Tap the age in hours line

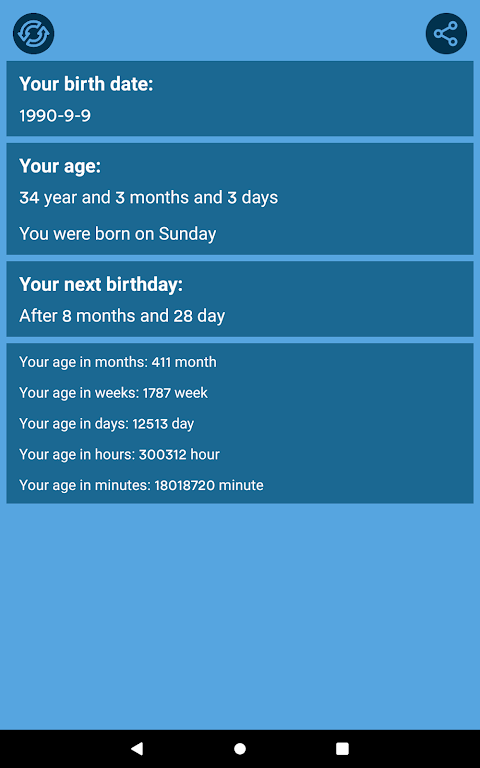[119, 455]
